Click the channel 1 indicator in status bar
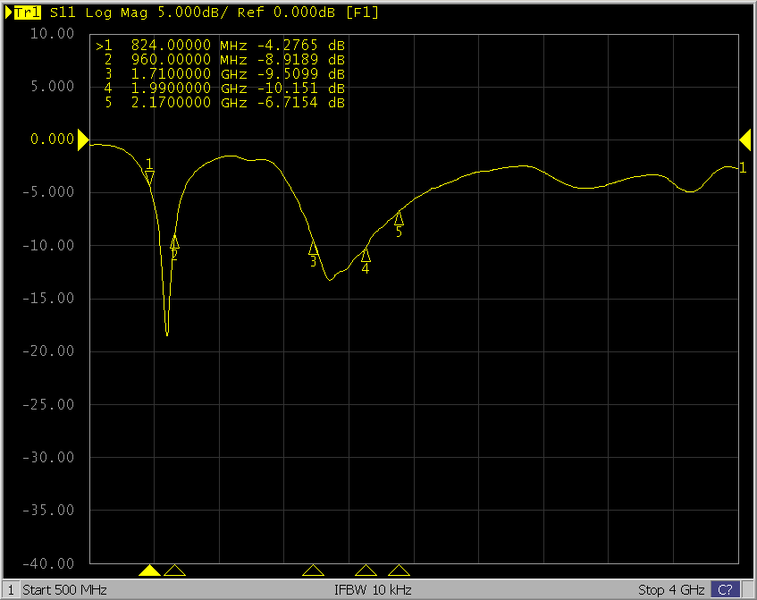The image size is (757, 600). (x=11, y=589)
